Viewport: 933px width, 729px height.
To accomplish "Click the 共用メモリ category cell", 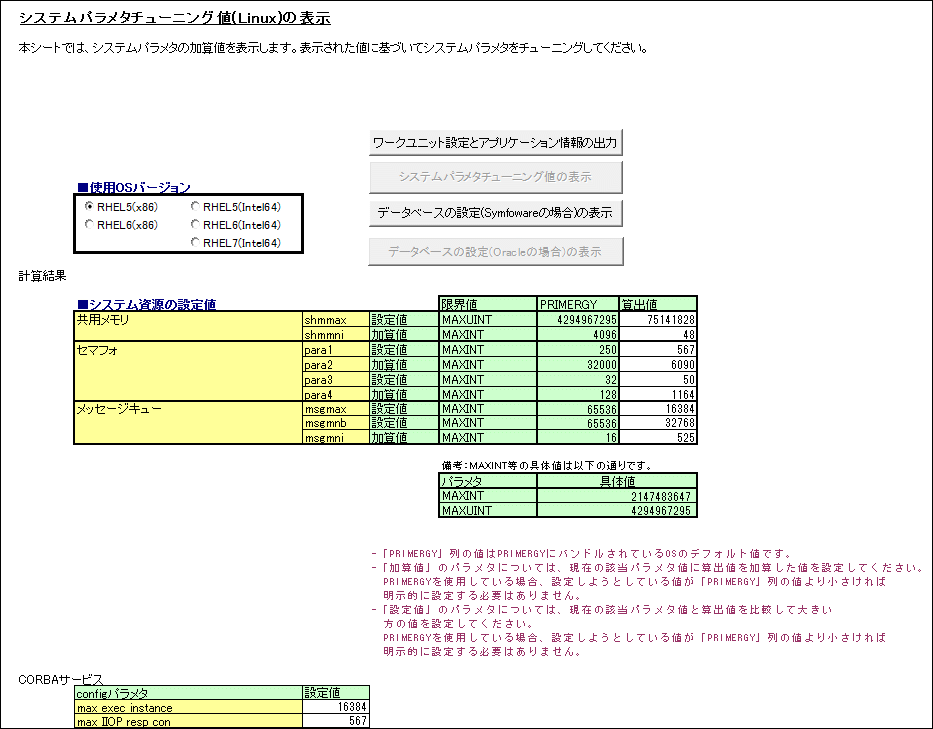I will (x=187, y=320).
